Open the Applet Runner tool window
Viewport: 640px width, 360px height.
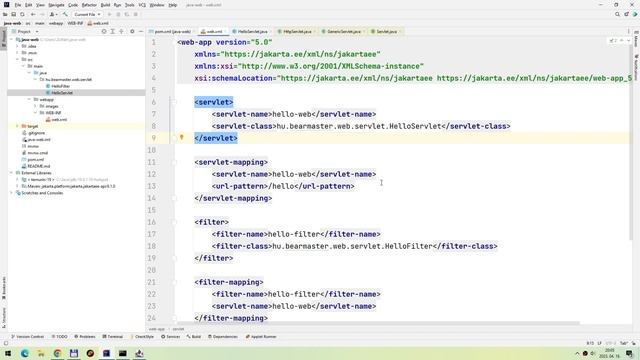click(x=261, y=337)
